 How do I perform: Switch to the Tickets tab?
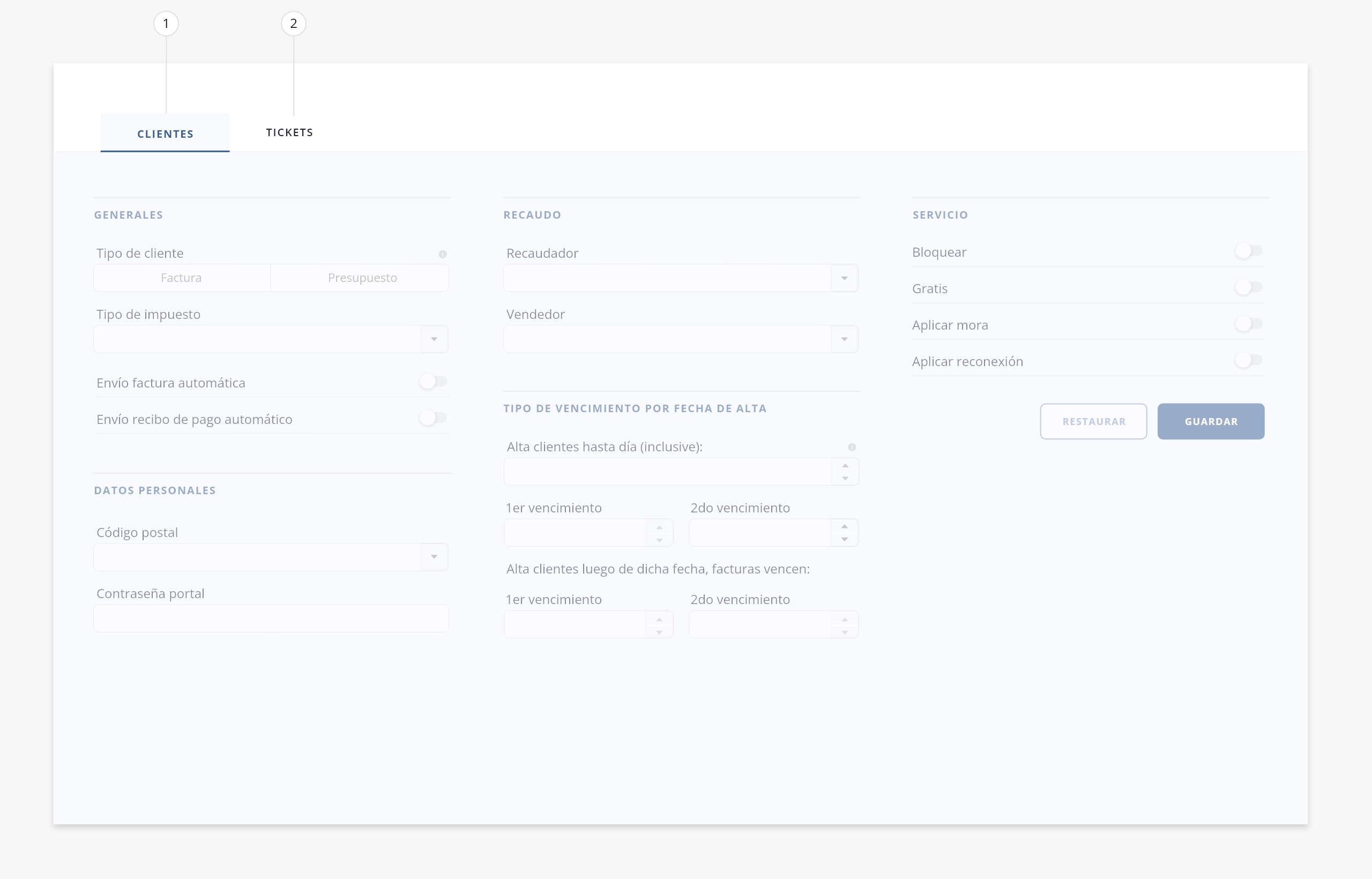click(x=289, y=132)
